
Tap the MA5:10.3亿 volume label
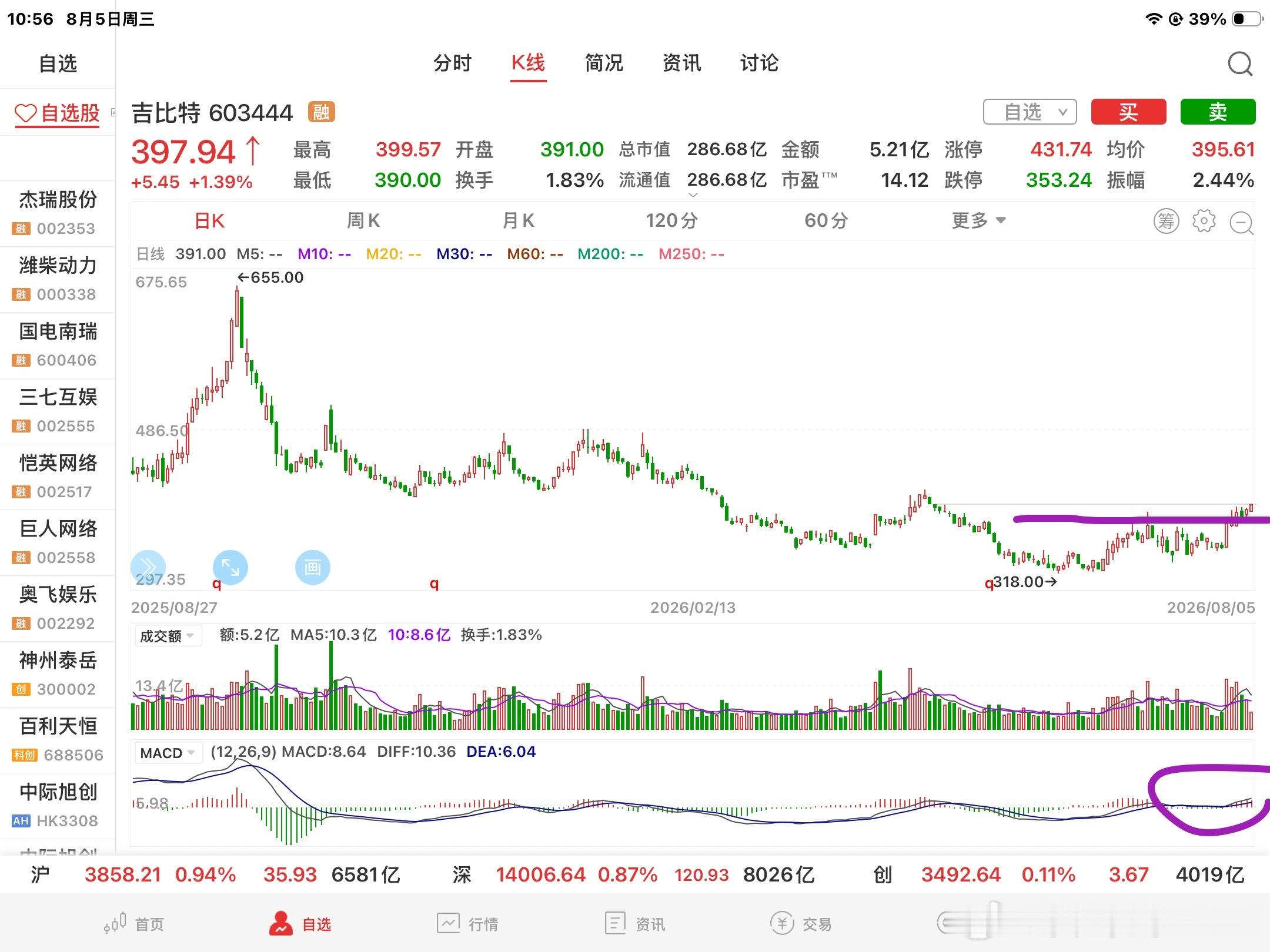coord(333,635)
